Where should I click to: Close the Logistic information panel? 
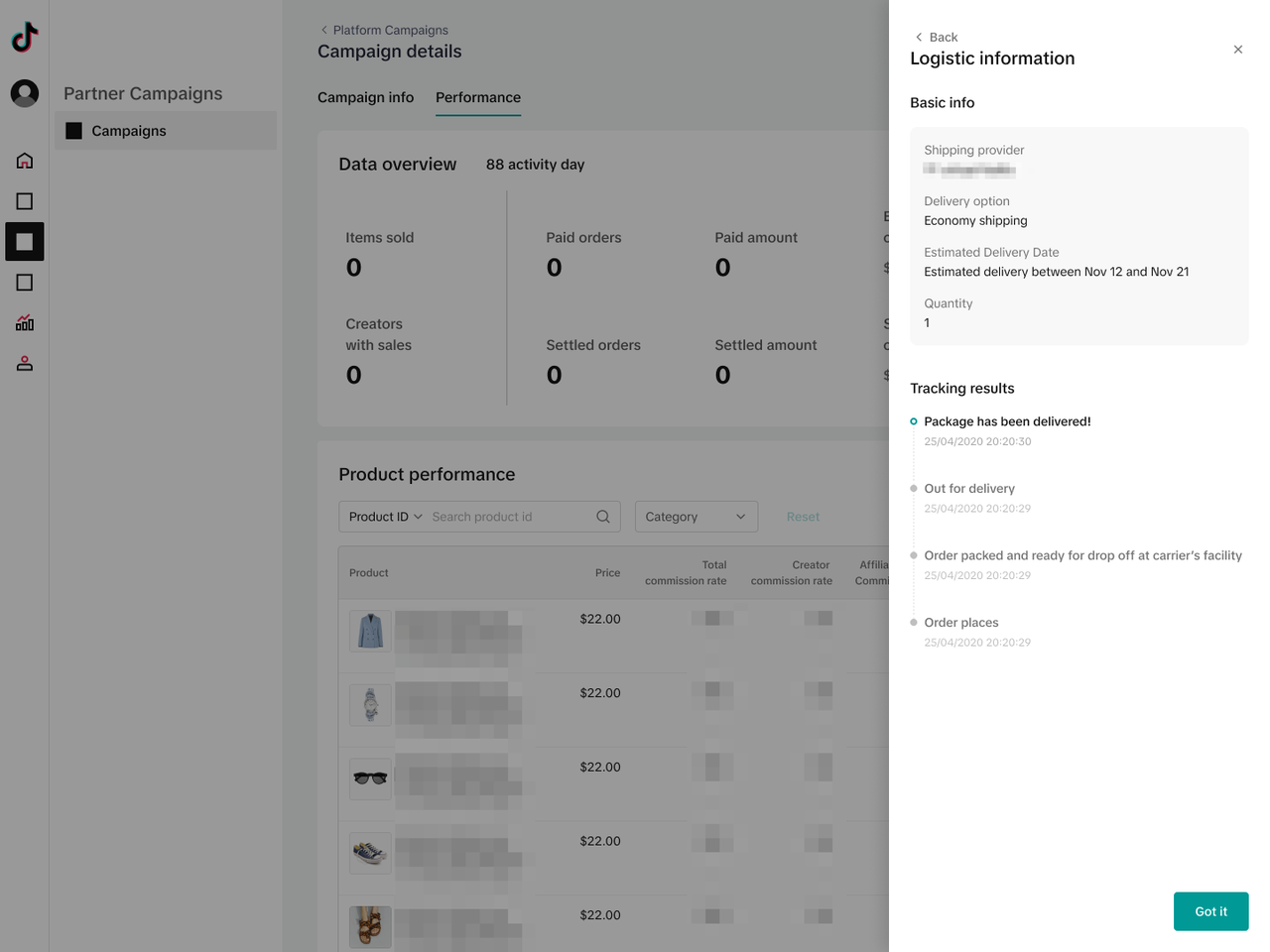[x=1237, y=50]
